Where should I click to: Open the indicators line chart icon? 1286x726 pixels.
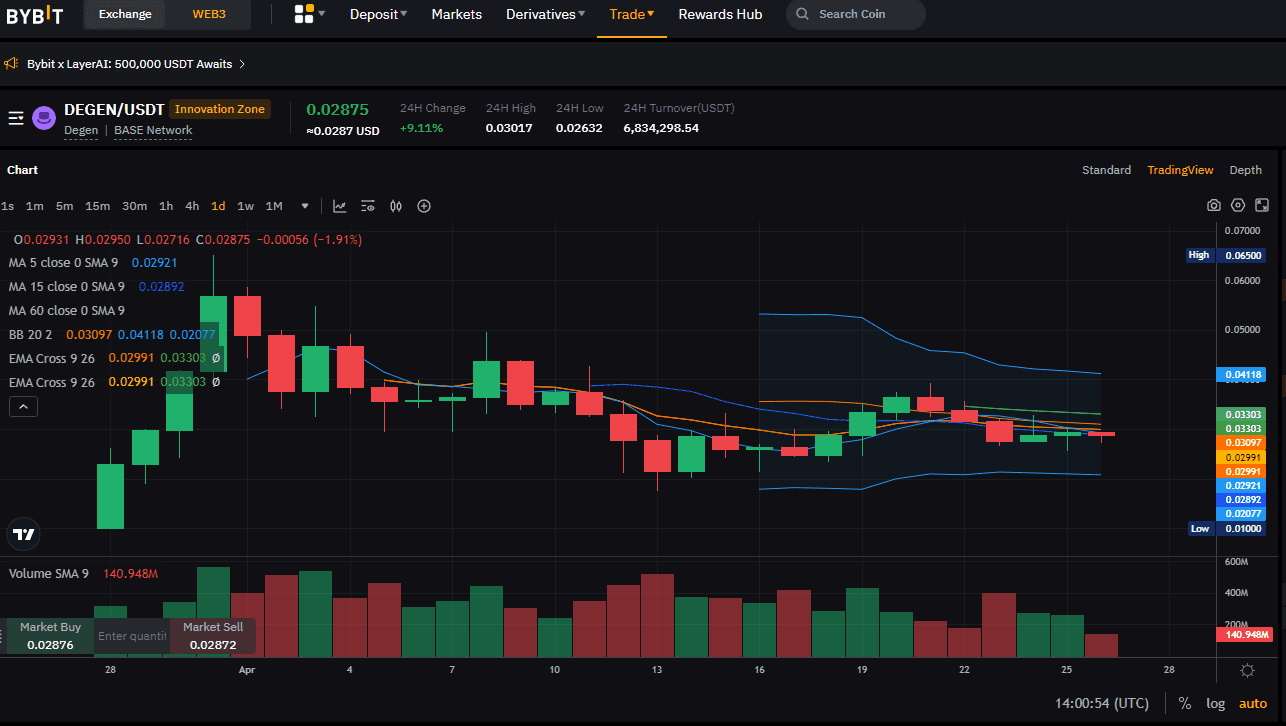pyautogui.click(x=340, y=206)
